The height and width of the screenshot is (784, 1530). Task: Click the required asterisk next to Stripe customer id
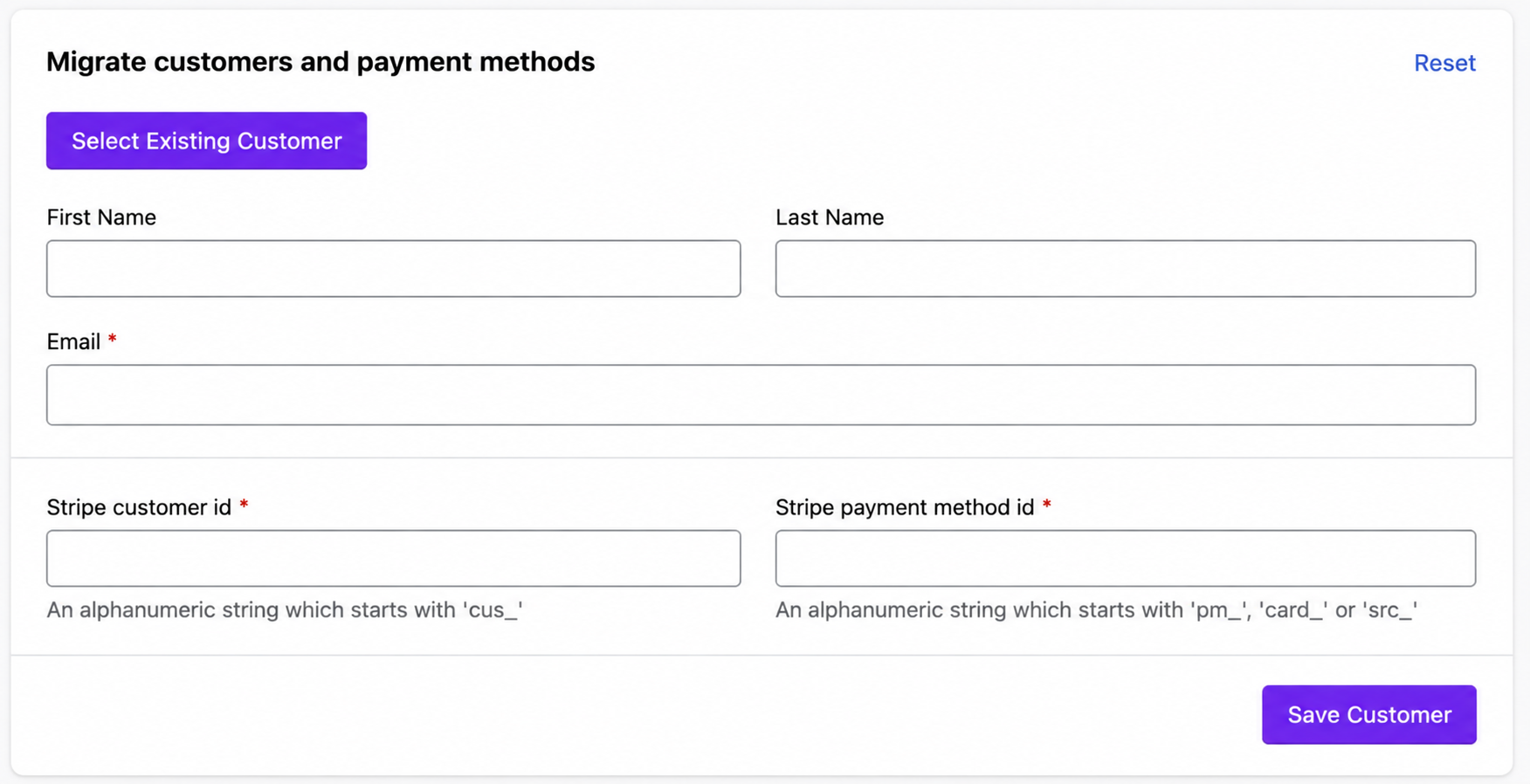(x=244, y=505)
